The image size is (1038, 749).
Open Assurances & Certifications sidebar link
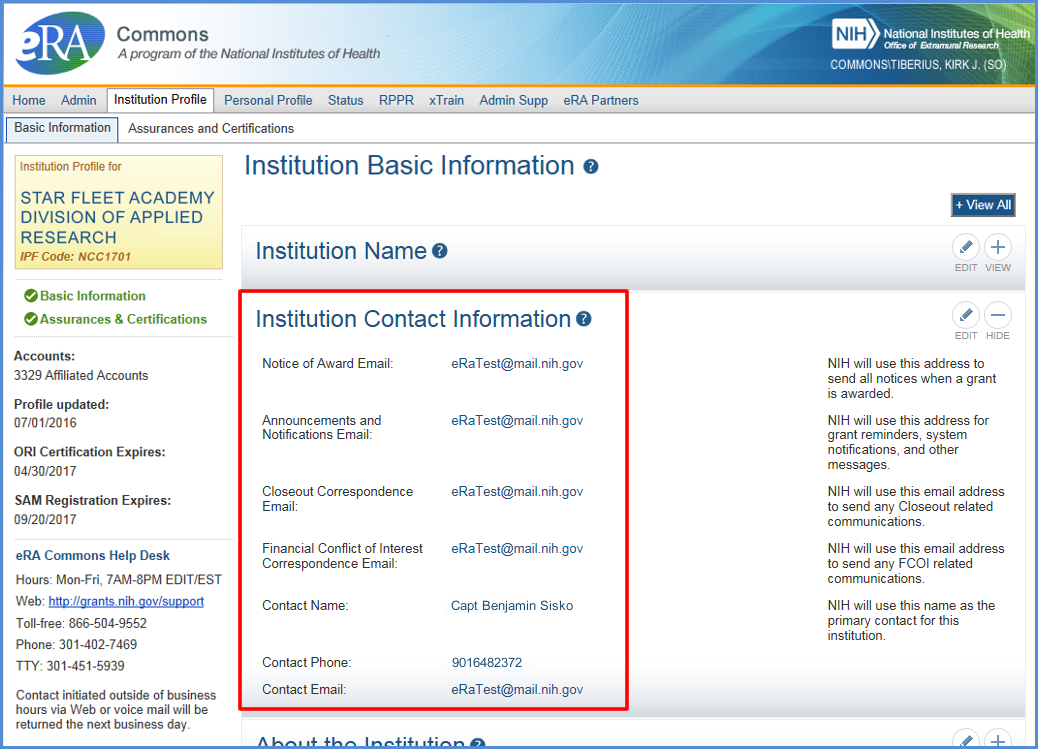tap(123, 319)
